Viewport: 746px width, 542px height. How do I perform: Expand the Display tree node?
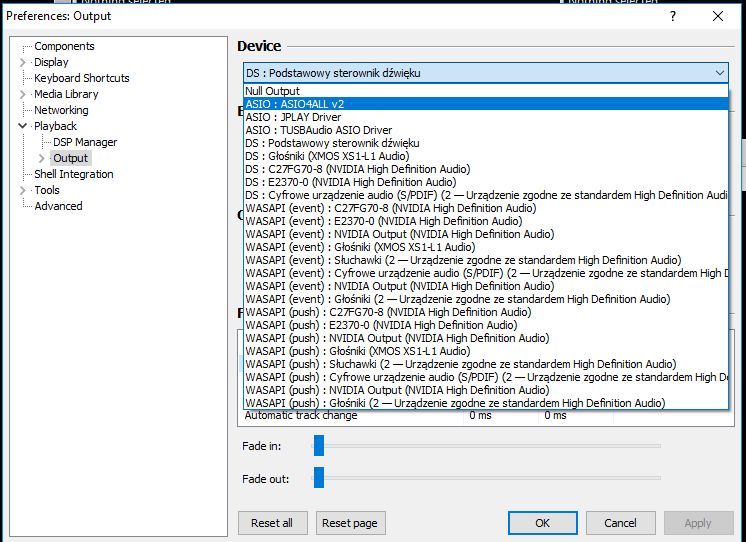[x=22, y=62]
